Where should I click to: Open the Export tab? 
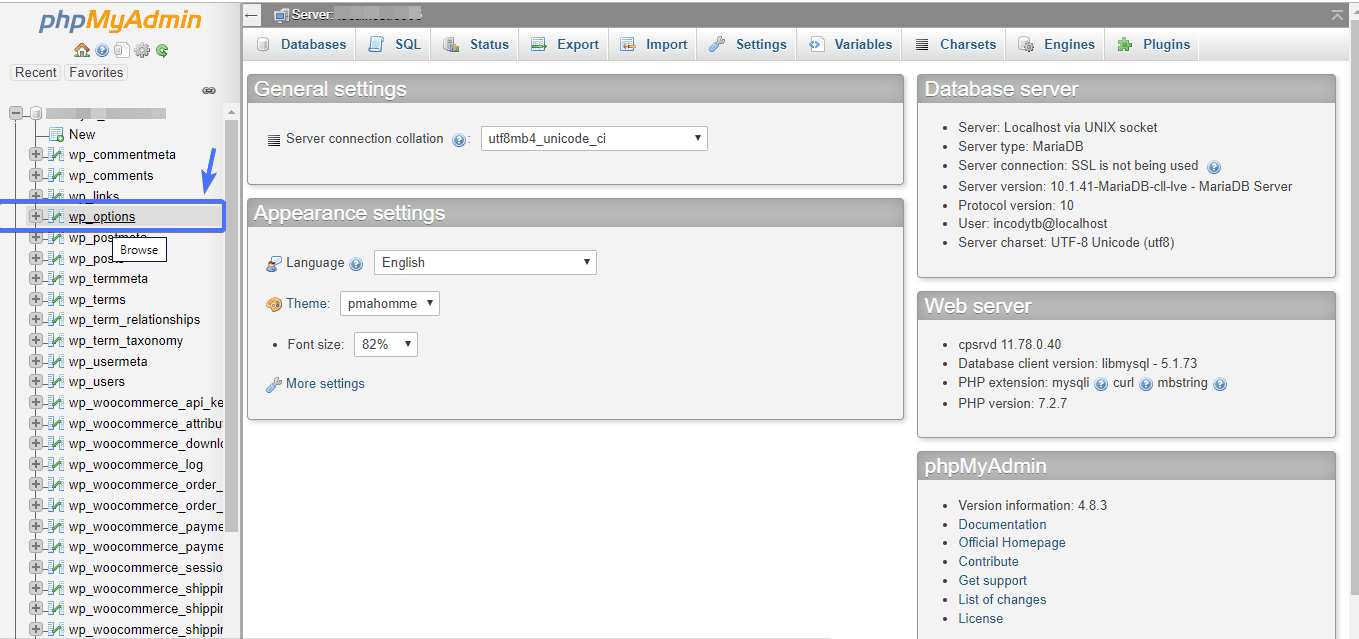(565, 45)
